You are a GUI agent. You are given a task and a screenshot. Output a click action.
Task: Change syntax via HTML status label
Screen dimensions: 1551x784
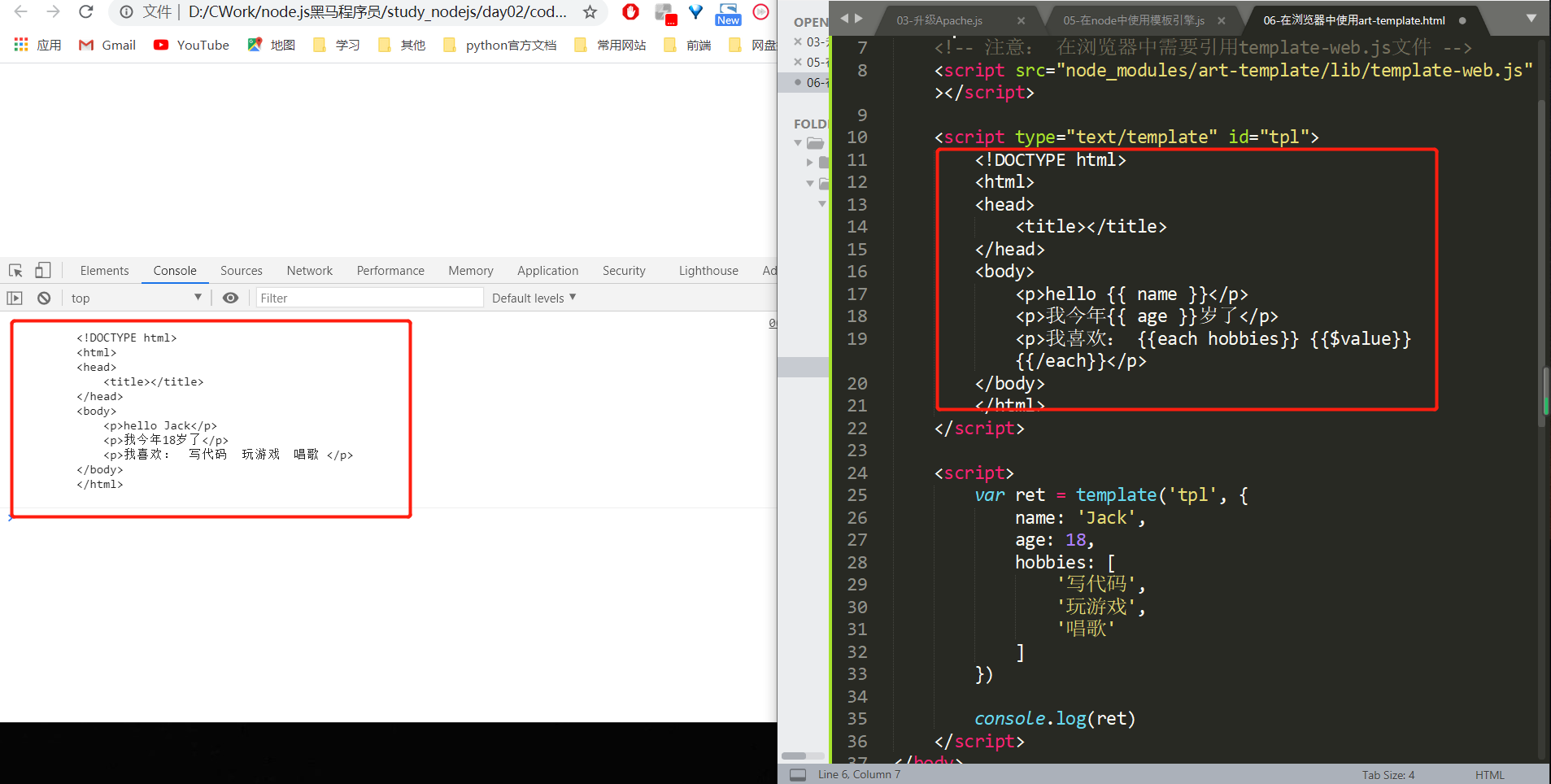point(1490,775)
